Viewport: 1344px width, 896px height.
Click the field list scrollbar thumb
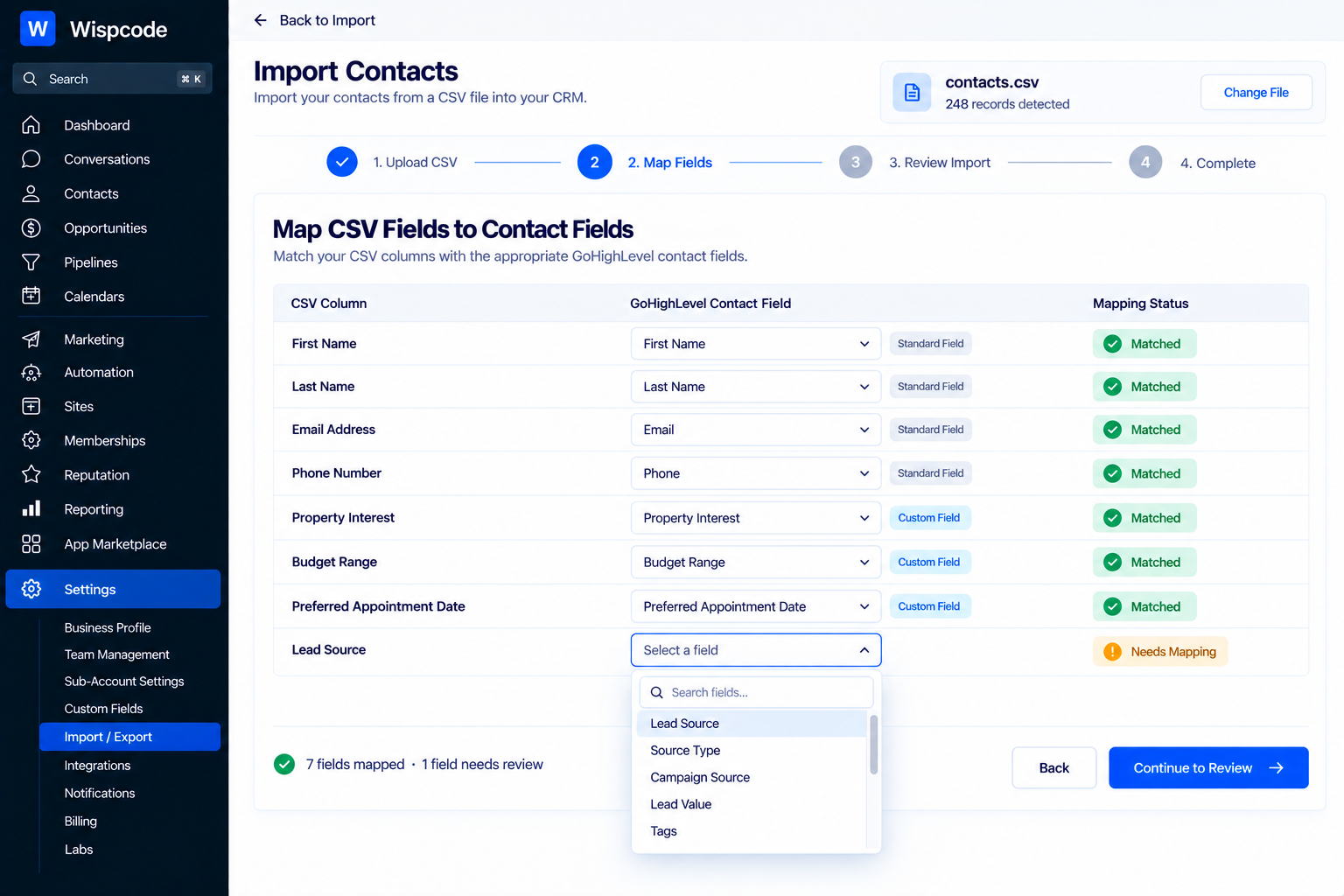[873, 745]
